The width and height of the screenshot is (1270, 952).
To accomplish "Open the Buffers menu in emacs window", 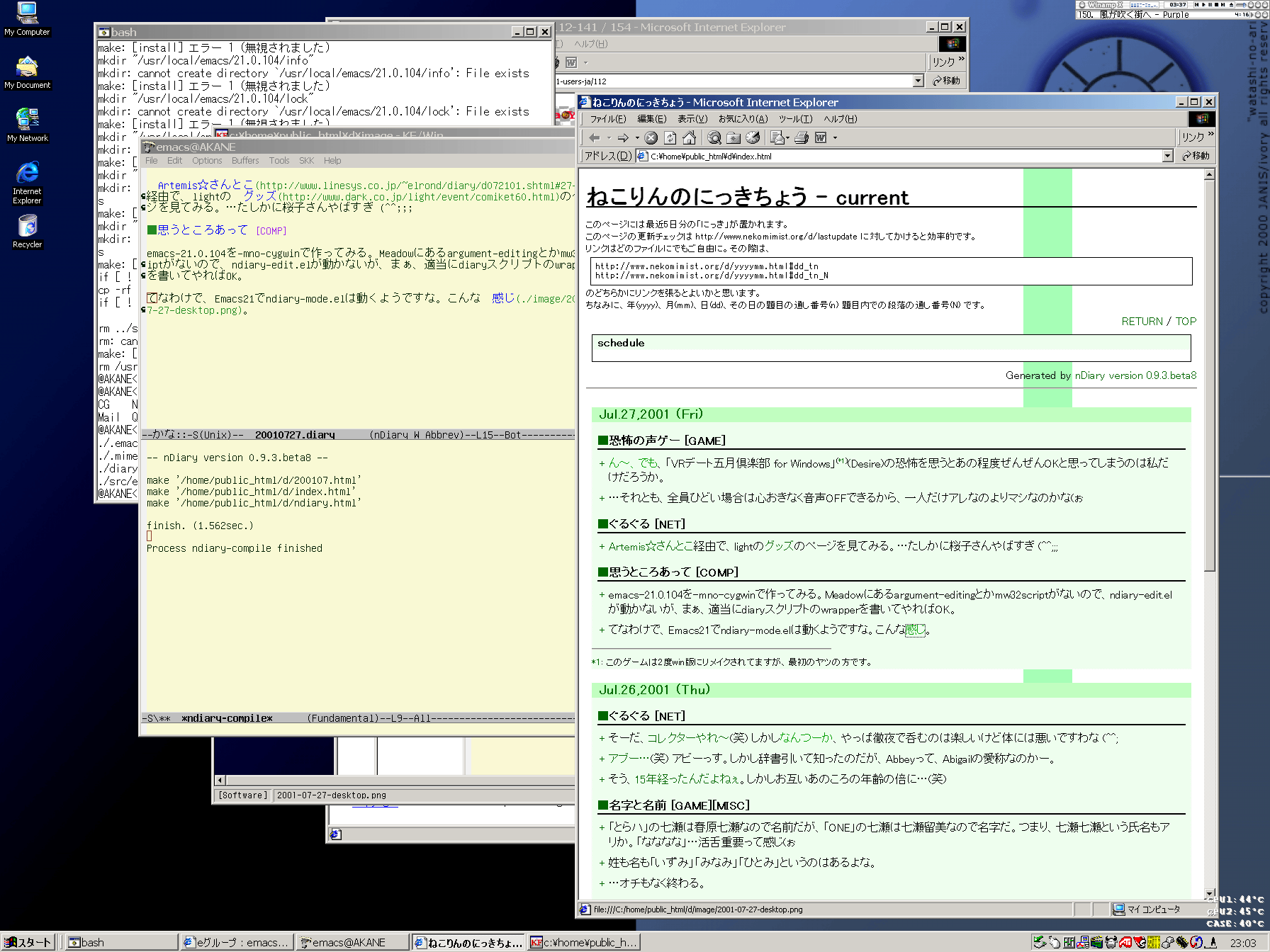I will (245, 161).
